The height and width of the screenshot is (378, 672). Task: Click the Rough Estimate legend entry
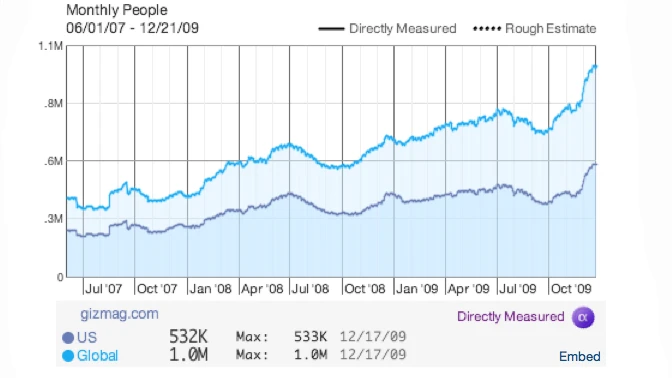click(534, 29)
